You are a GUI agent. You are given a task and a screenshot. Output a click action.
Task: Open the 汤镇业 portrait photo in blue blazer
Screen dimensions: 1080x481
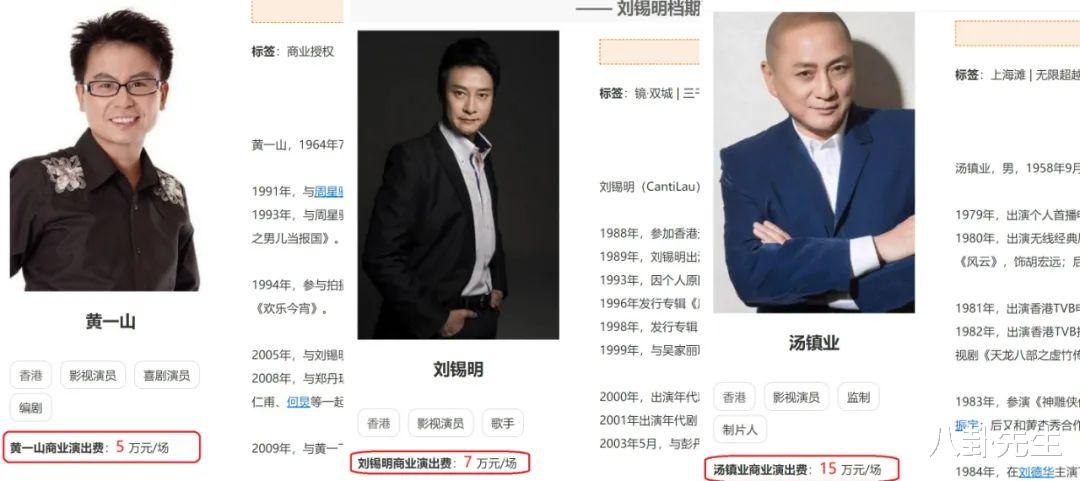(813, 163)
